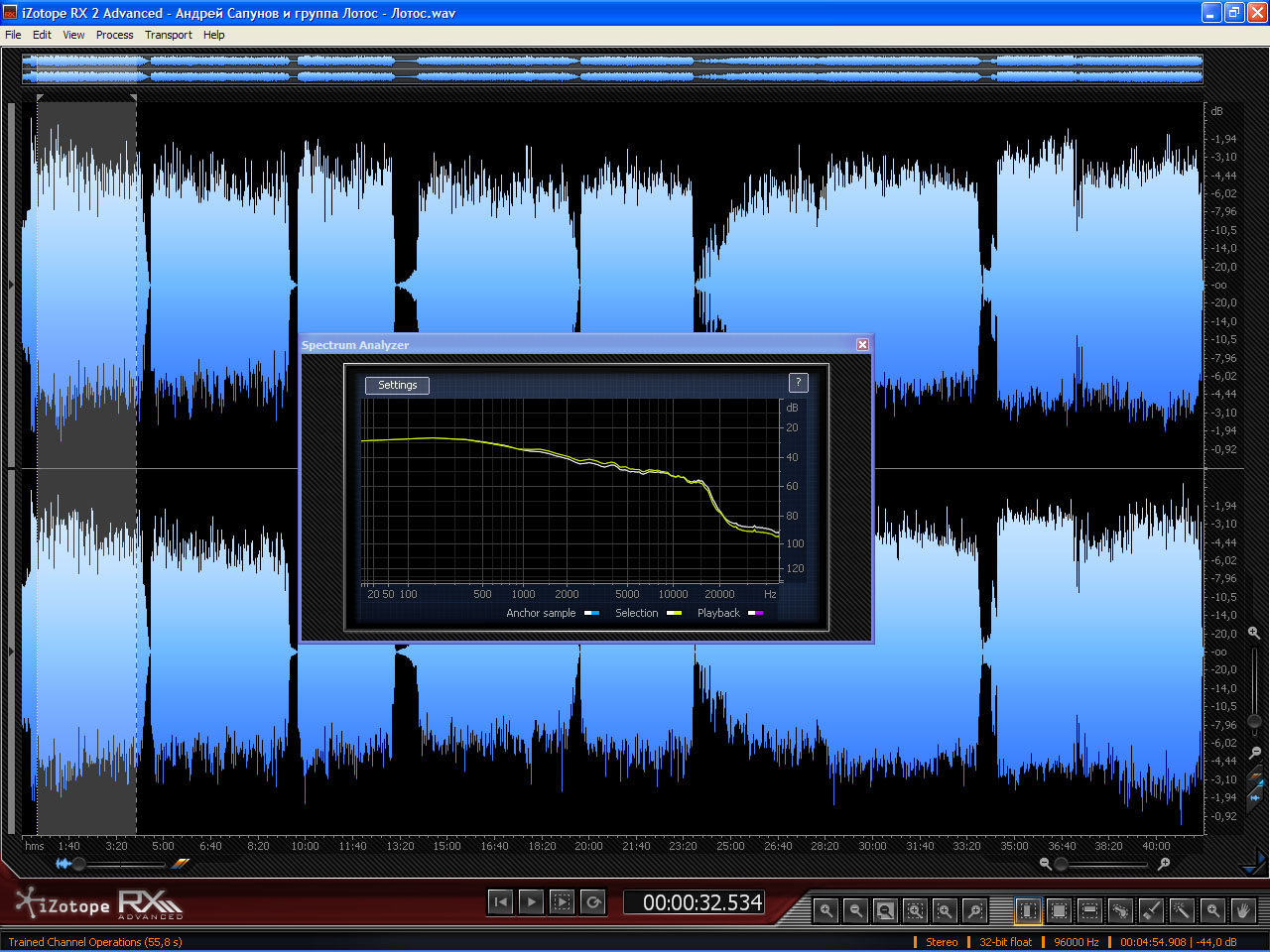Click the horizontal zoom out magnifier
This screenshot has width=1270, height=952.
[1045, 864]
